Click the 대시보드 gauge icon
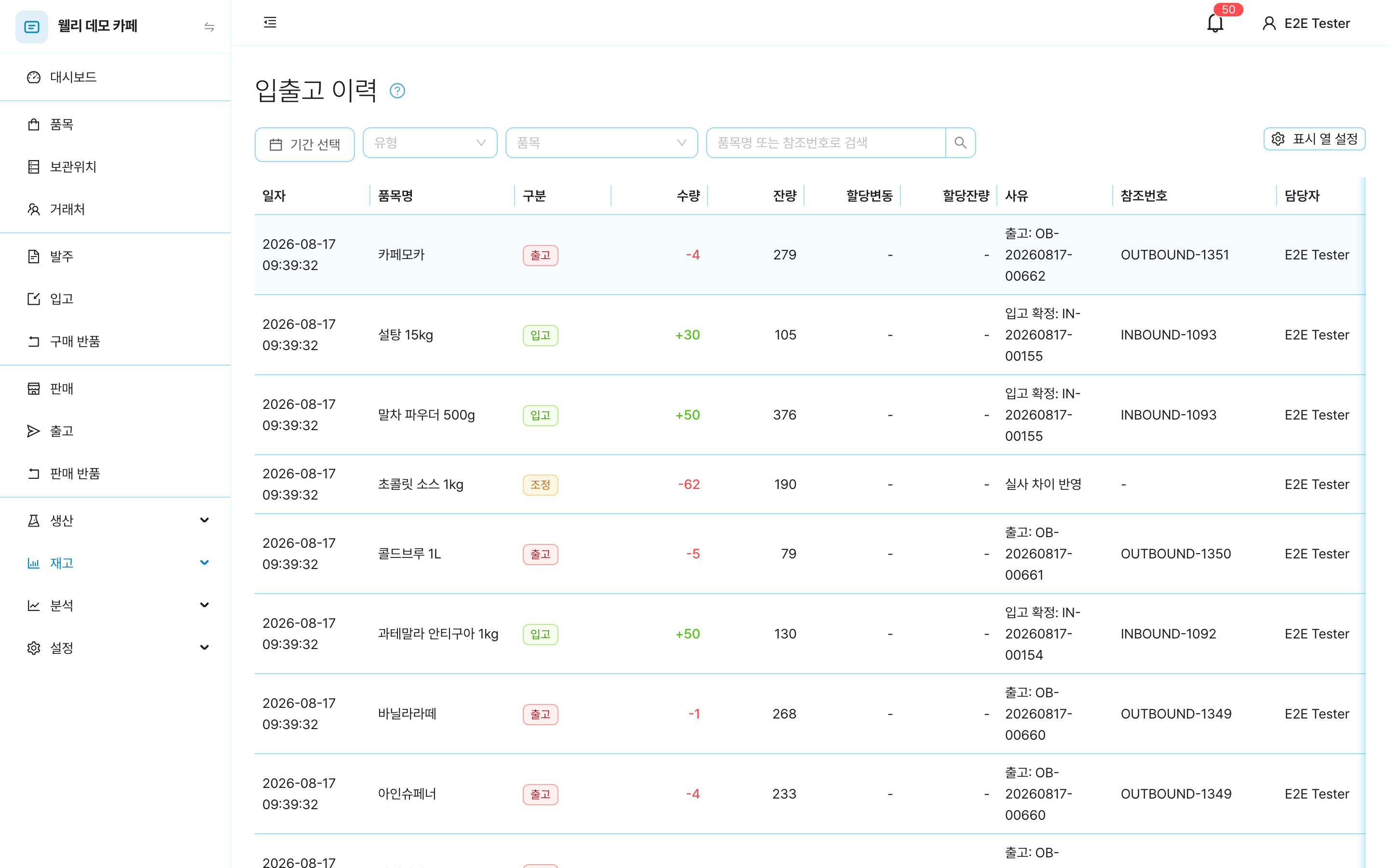The image size is (1389, 868). (34, 78)
